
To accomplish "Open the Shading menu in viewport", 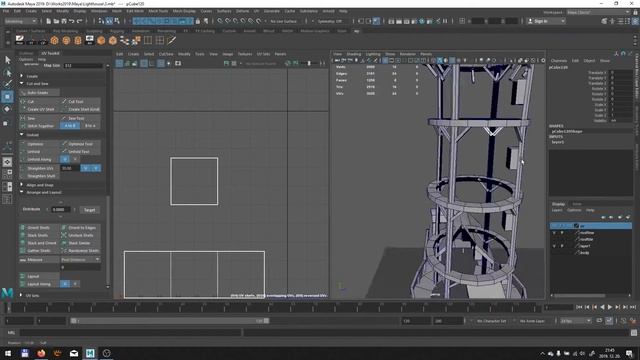I will tap(354, 54).
